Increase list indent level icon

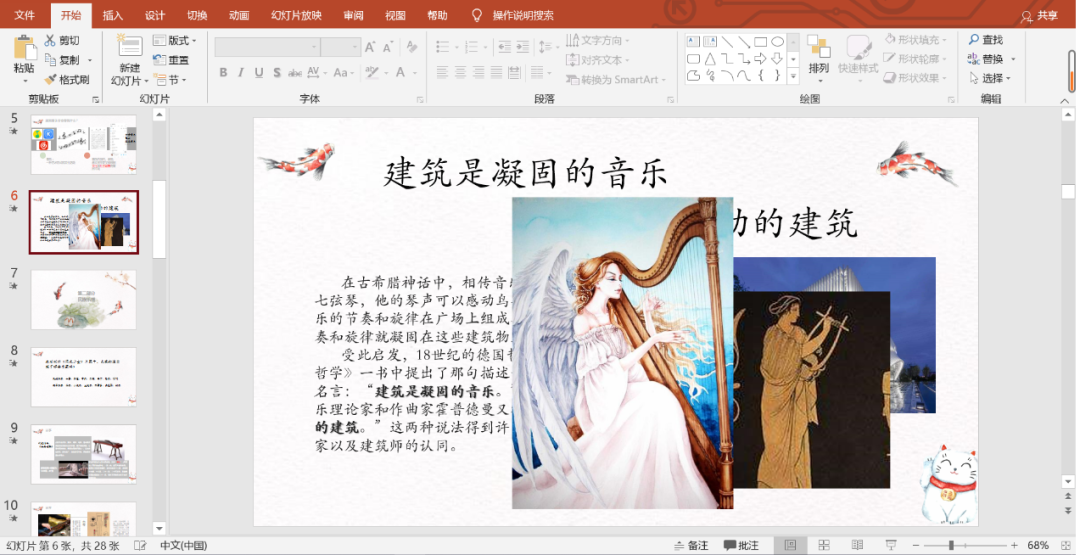coord(523,47)
